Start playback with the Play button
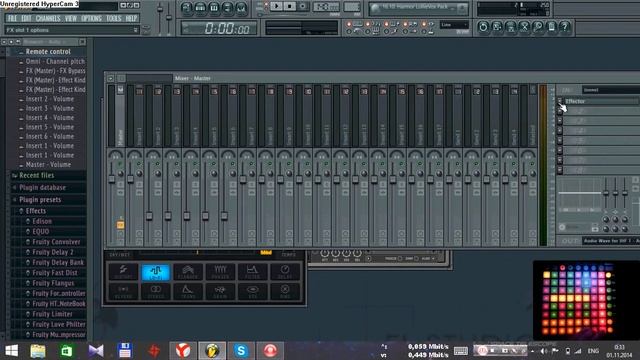The height and width of the screenshot is (360, 640). 276,6
